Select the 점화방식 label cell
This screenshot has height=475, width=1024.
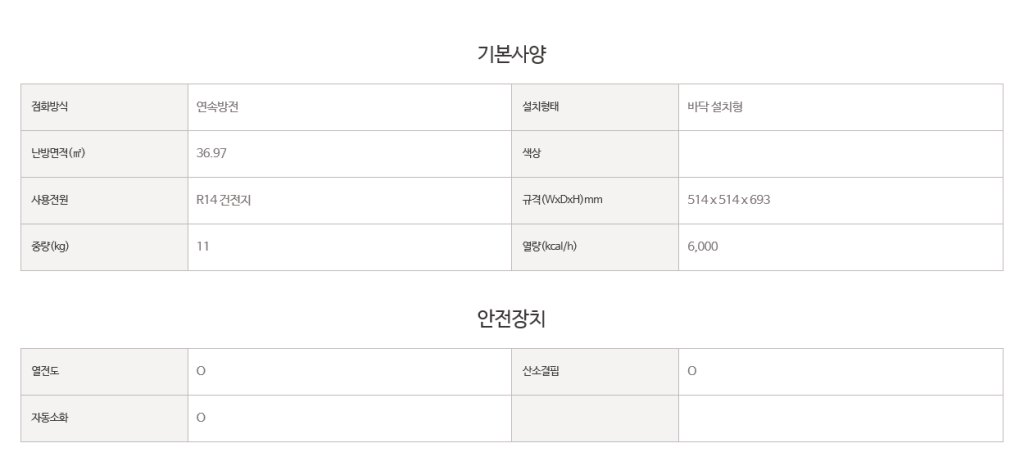pos(104,107)
